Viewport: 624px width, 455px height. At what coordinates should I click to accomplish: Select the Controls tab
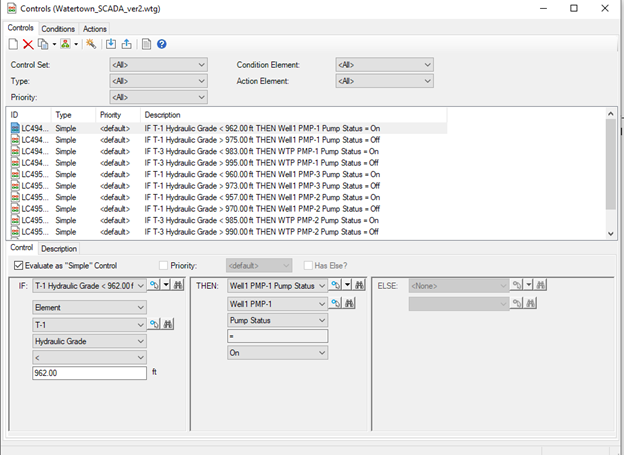pyautogui.click(x=21, y=28)
